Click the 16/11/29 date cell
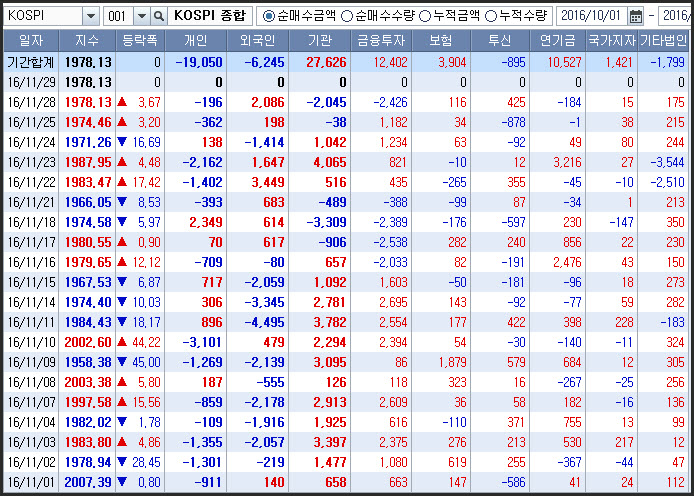 31,82
